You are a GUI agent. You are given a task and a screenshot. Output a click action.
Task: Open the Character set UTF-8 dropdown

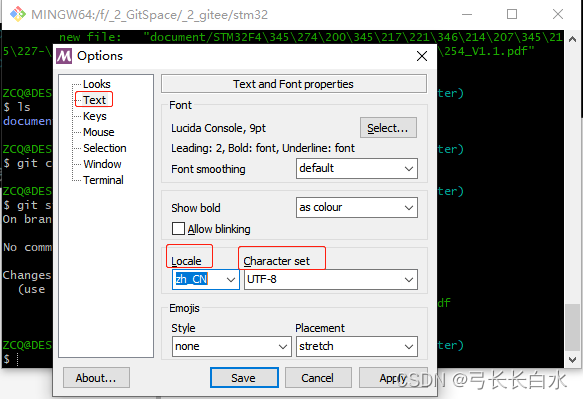click(x=331, y=280)
